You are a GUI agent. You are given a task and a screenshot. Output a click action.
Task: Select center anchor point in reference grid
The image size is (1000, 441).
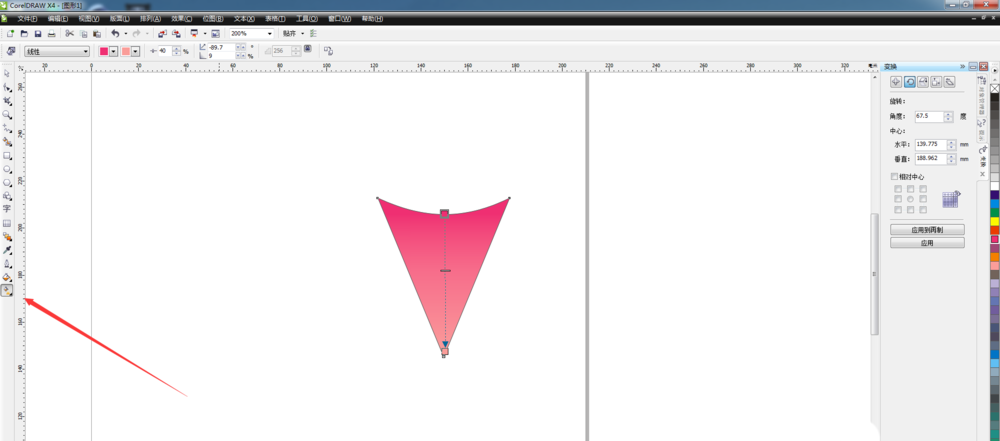tap(910, 199)
